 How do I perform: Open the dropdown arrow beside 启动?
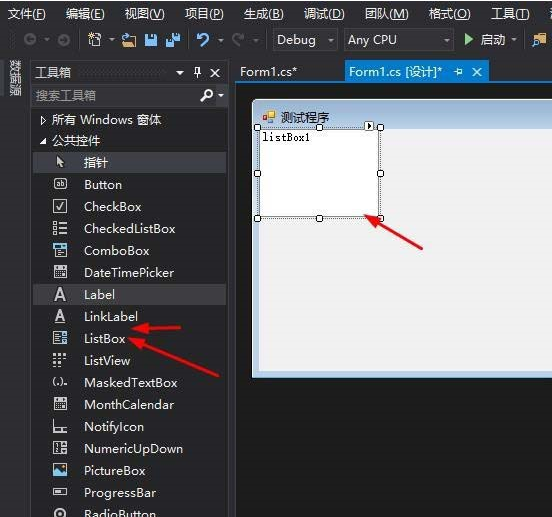click(514, 39)
